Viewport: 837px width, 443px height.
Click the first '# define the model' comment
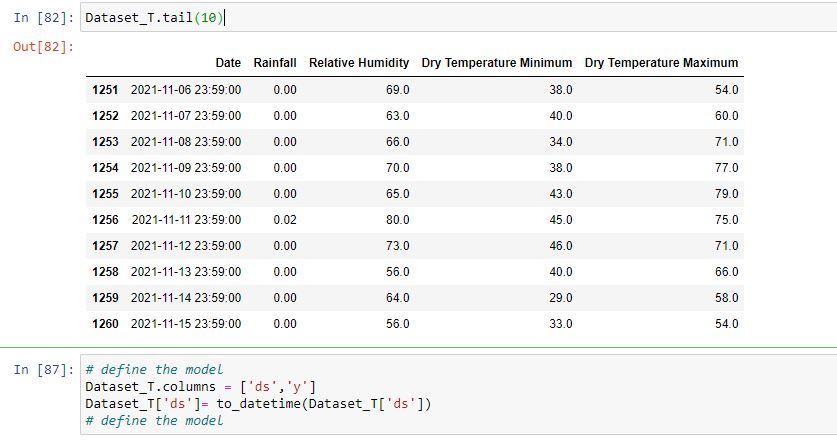tap(154, 370)
